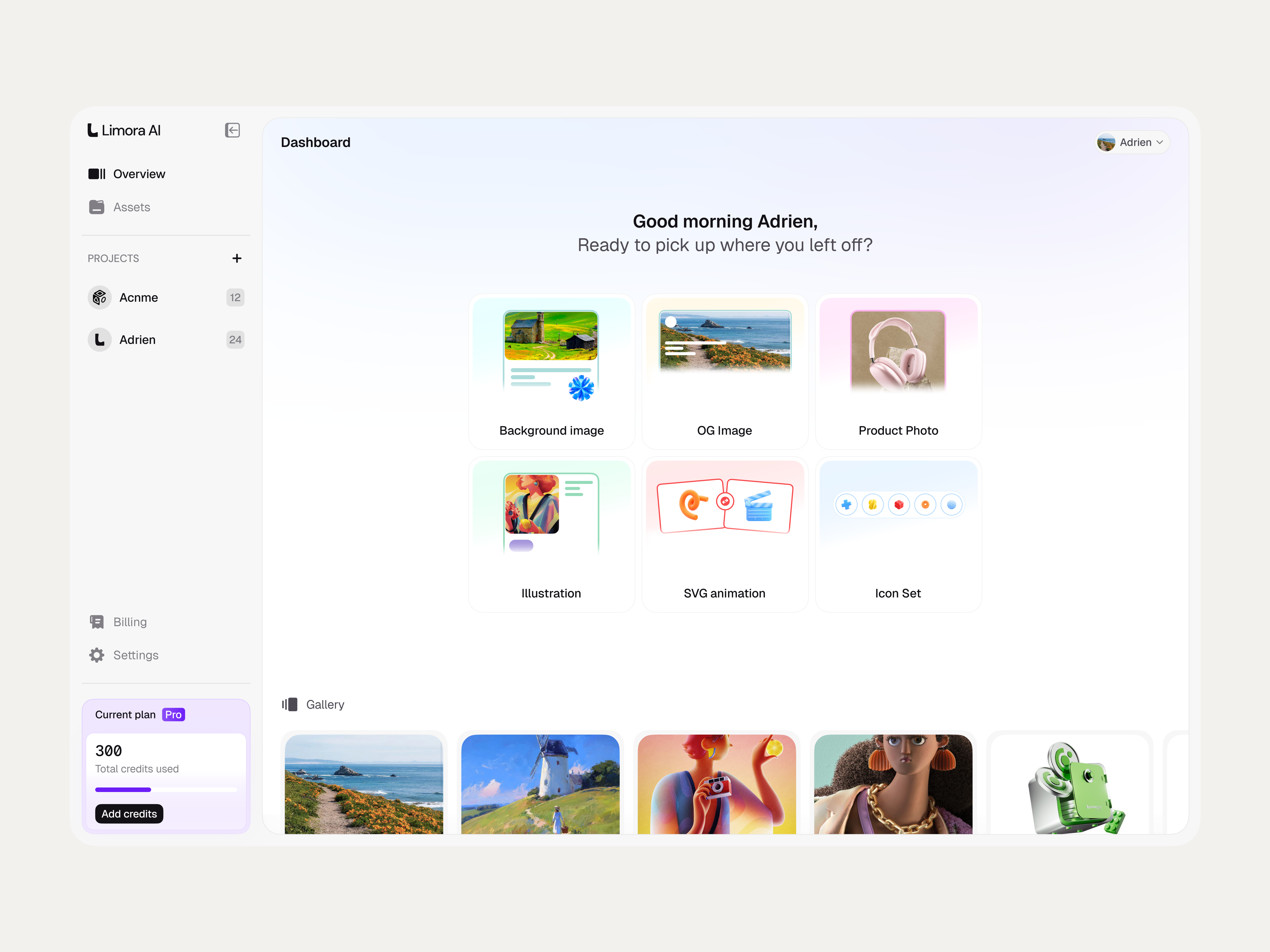
Task: Click the Gallery heading text
Action: 325,705
